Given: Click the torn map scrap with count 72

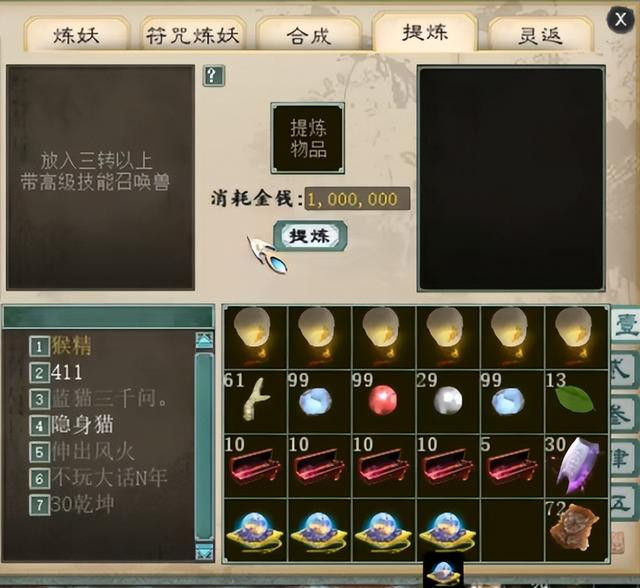Looking at the screenshot, I should point(576,530).
